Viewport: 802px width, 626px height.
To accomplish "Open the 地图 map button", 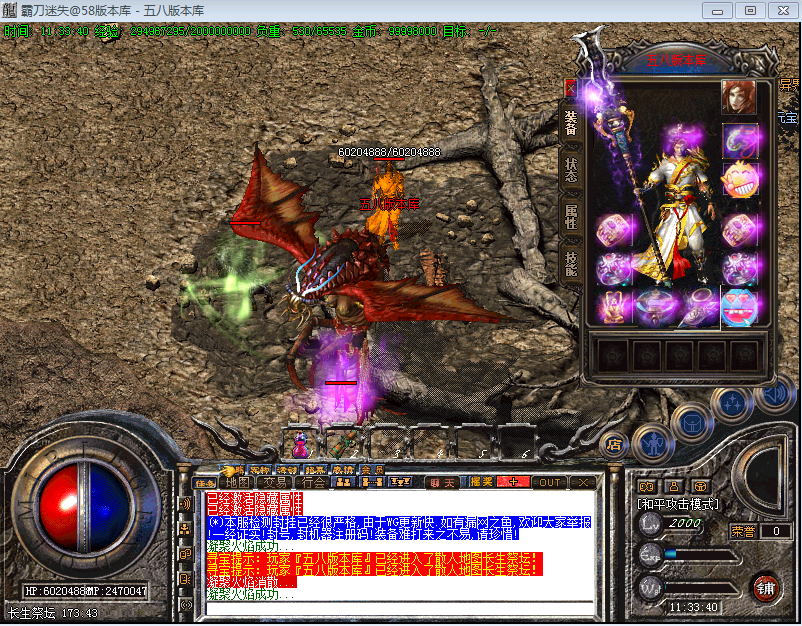I will coord(238,482).
